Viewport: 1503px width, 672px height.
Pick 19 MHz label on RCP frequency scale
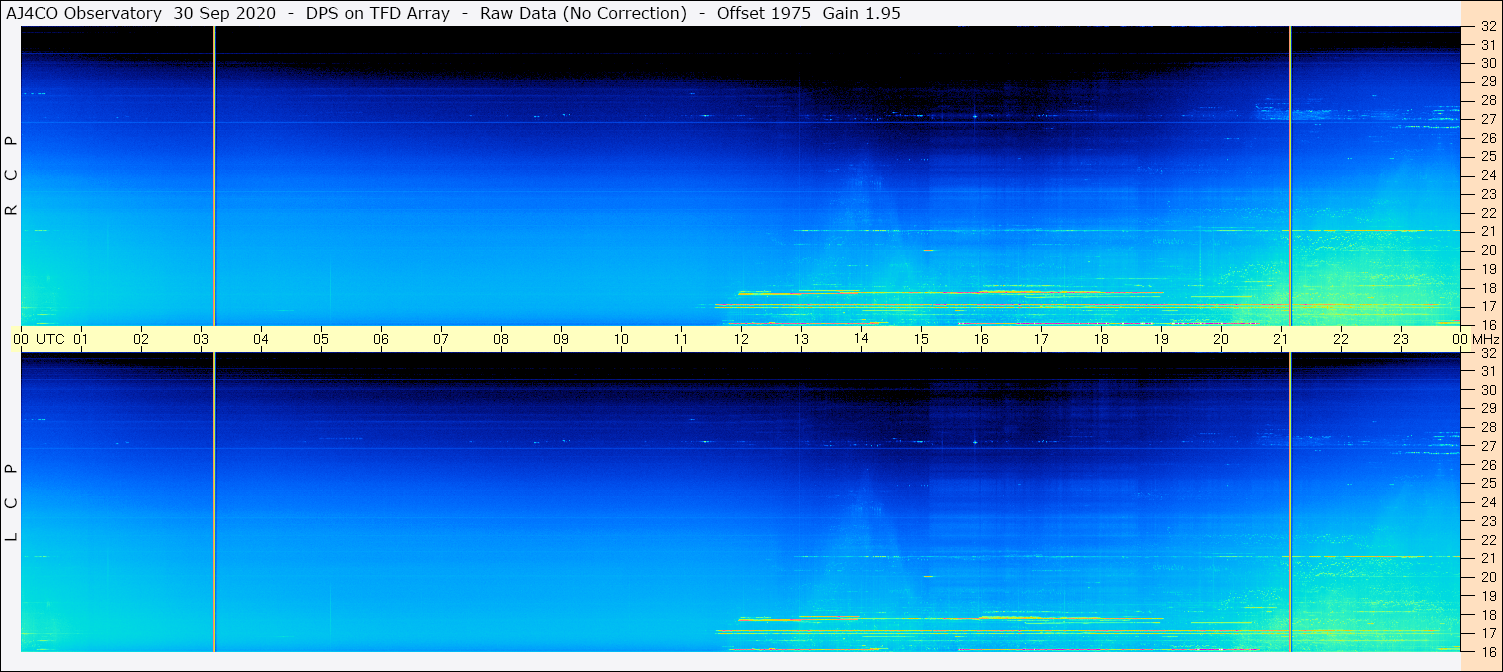pyautogui.click(x=1487, y=269)
